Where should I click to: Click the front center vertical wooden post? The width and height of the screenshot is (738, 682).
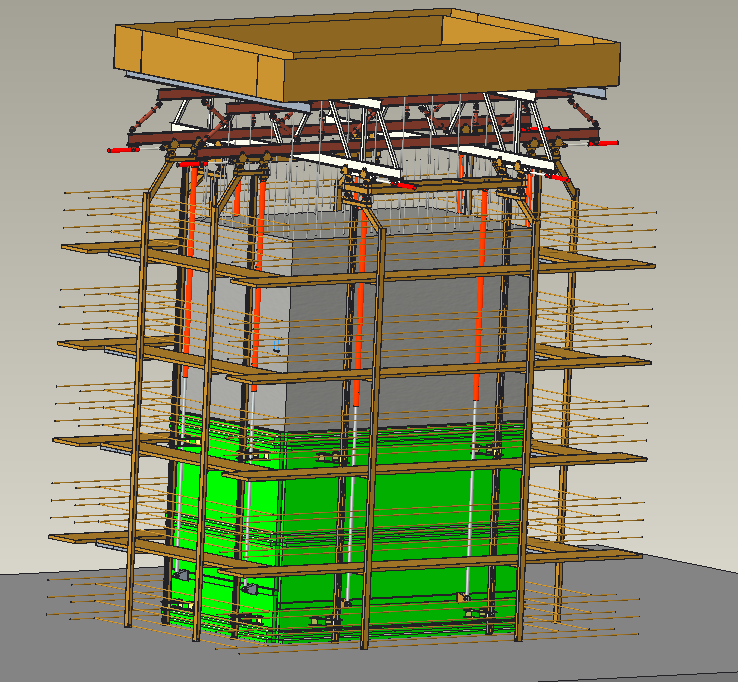(367, 450)
